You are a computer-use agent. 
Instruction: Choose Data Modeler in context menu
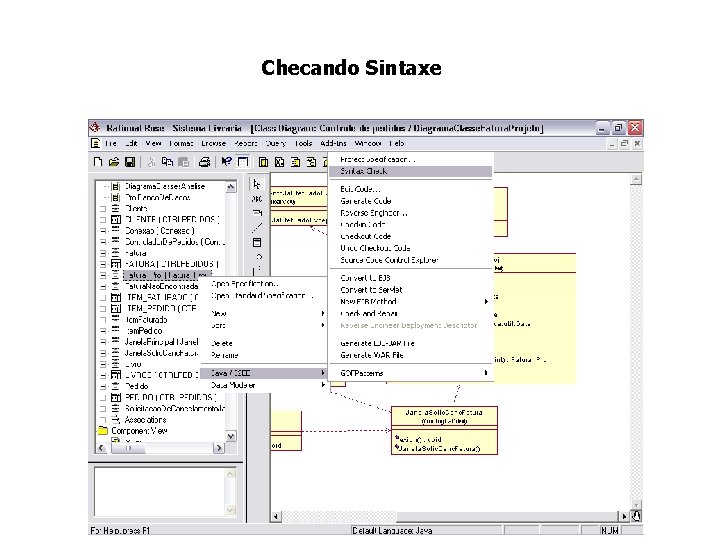tap(264, 385)
